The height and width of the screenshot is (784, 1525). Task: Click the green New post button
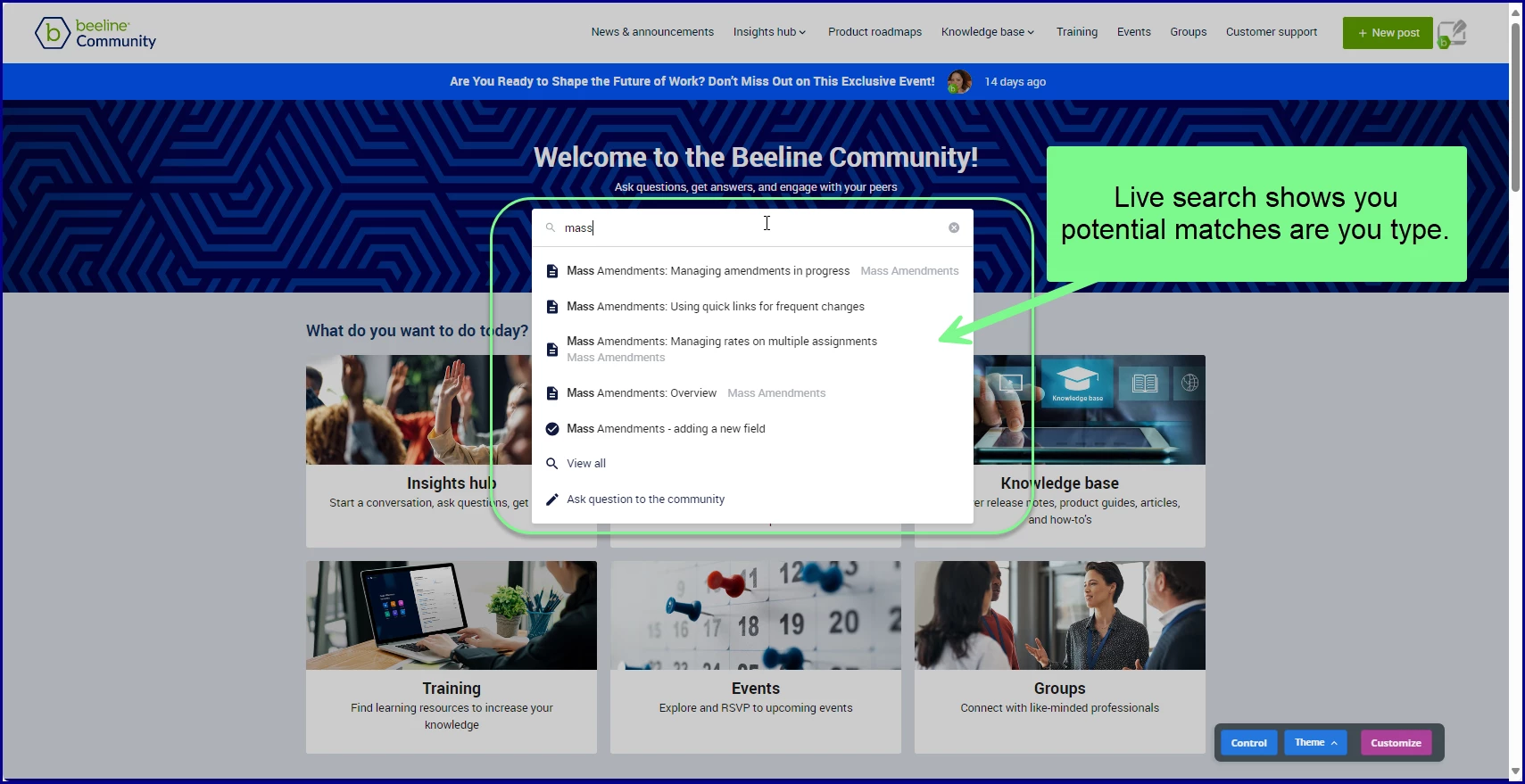click(1388, 33)
